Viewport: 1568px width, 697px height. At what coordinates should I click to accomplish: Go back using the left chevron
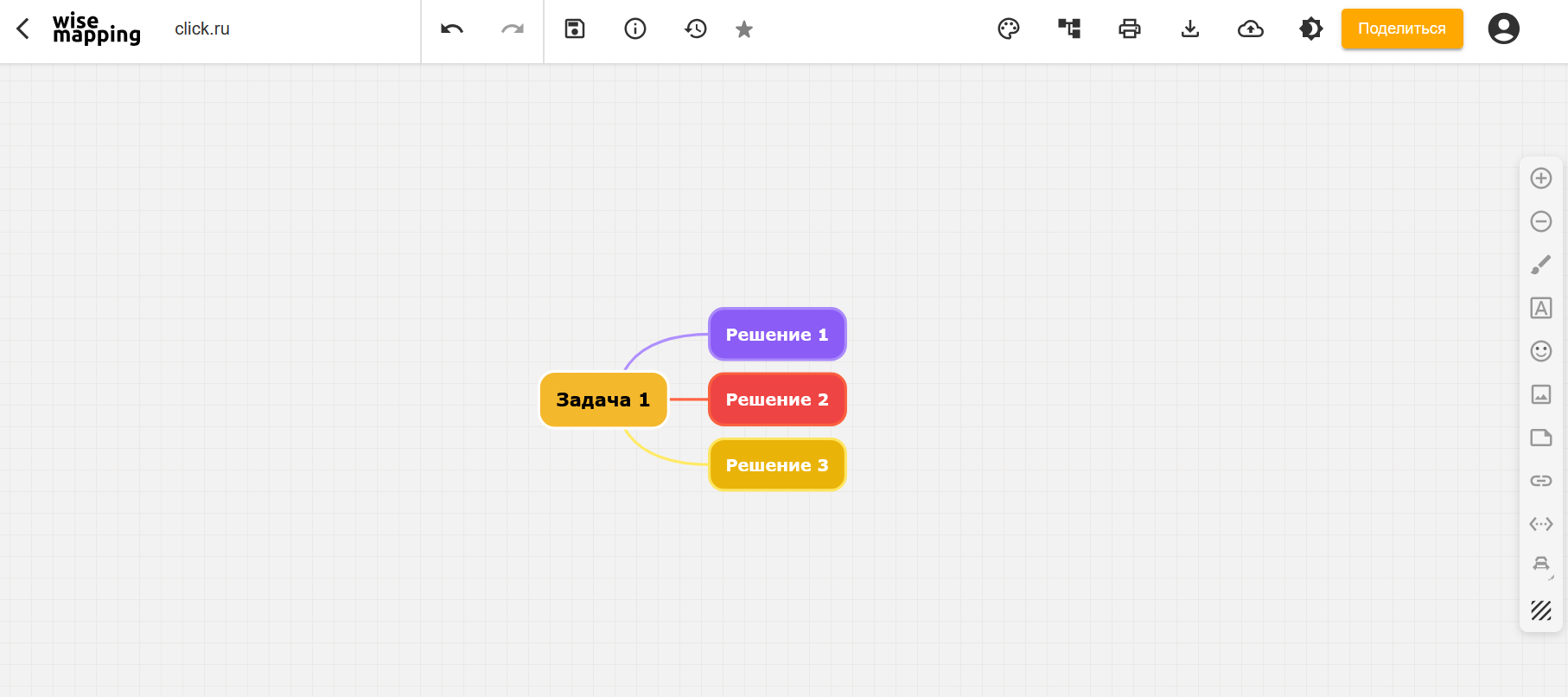coord(23,29)
